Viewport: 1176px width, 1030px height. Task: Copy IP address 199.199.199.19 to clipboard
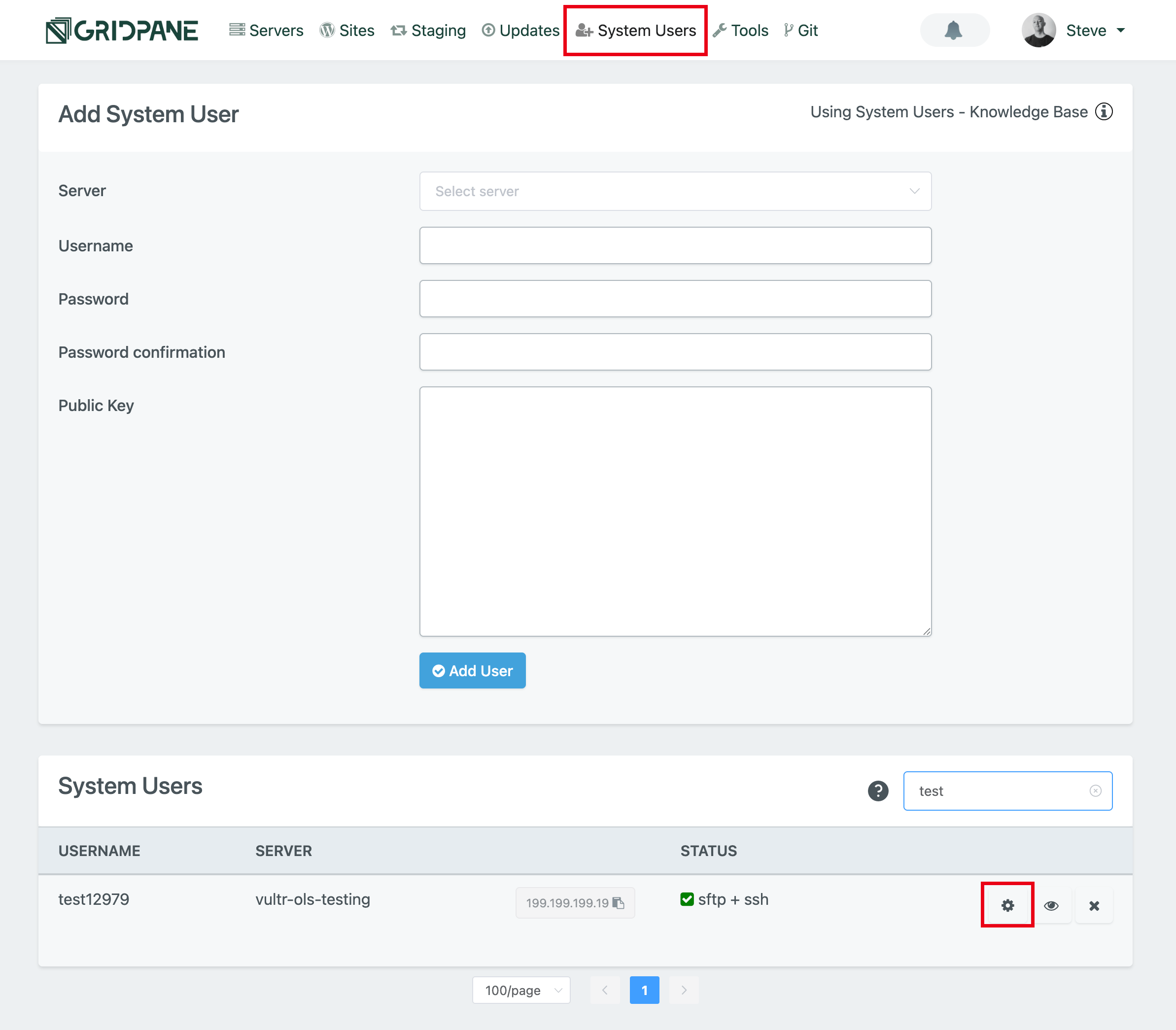619,903
